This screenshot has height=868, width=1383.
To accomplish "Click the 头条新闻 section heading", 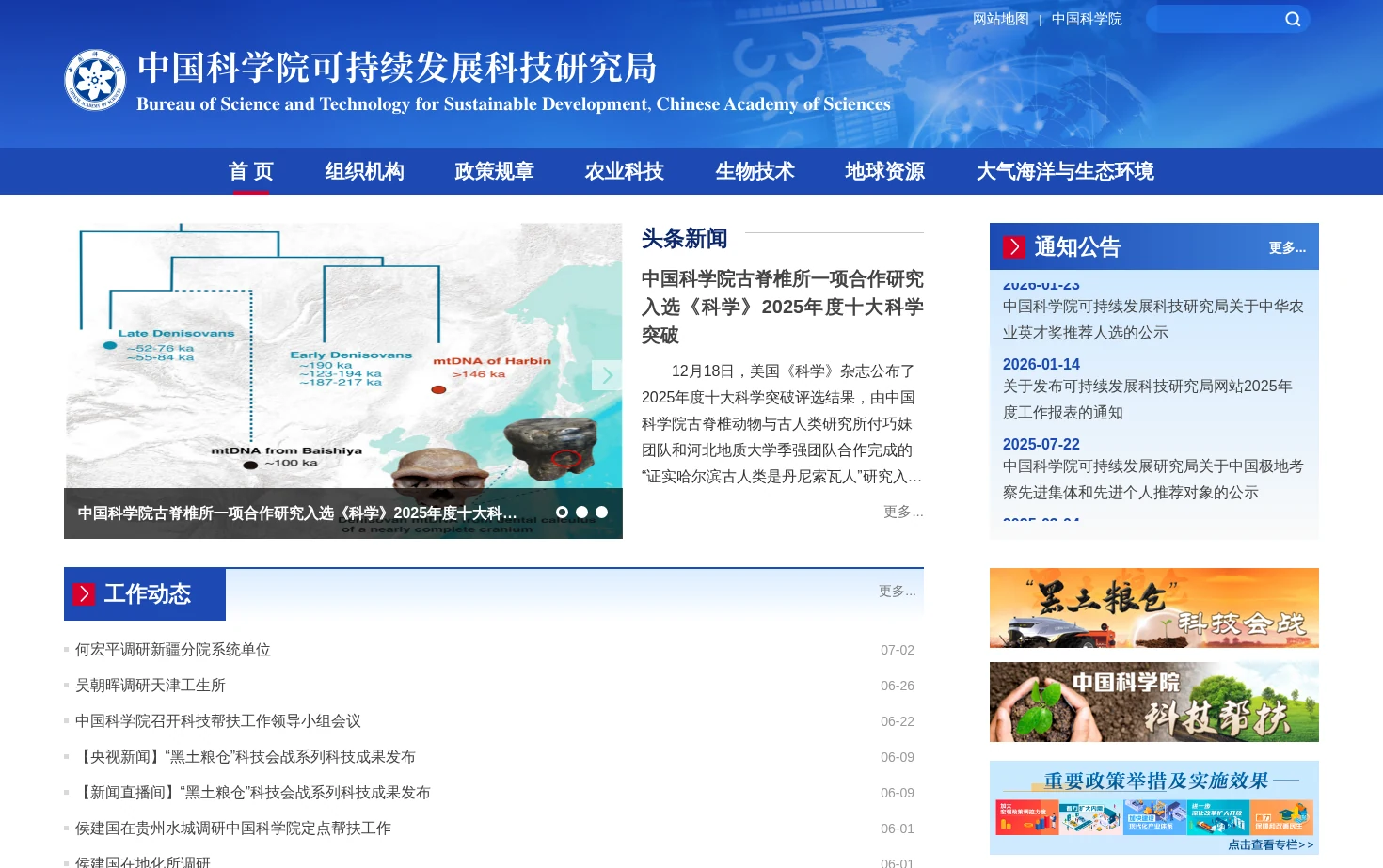I will pos(685,239).
